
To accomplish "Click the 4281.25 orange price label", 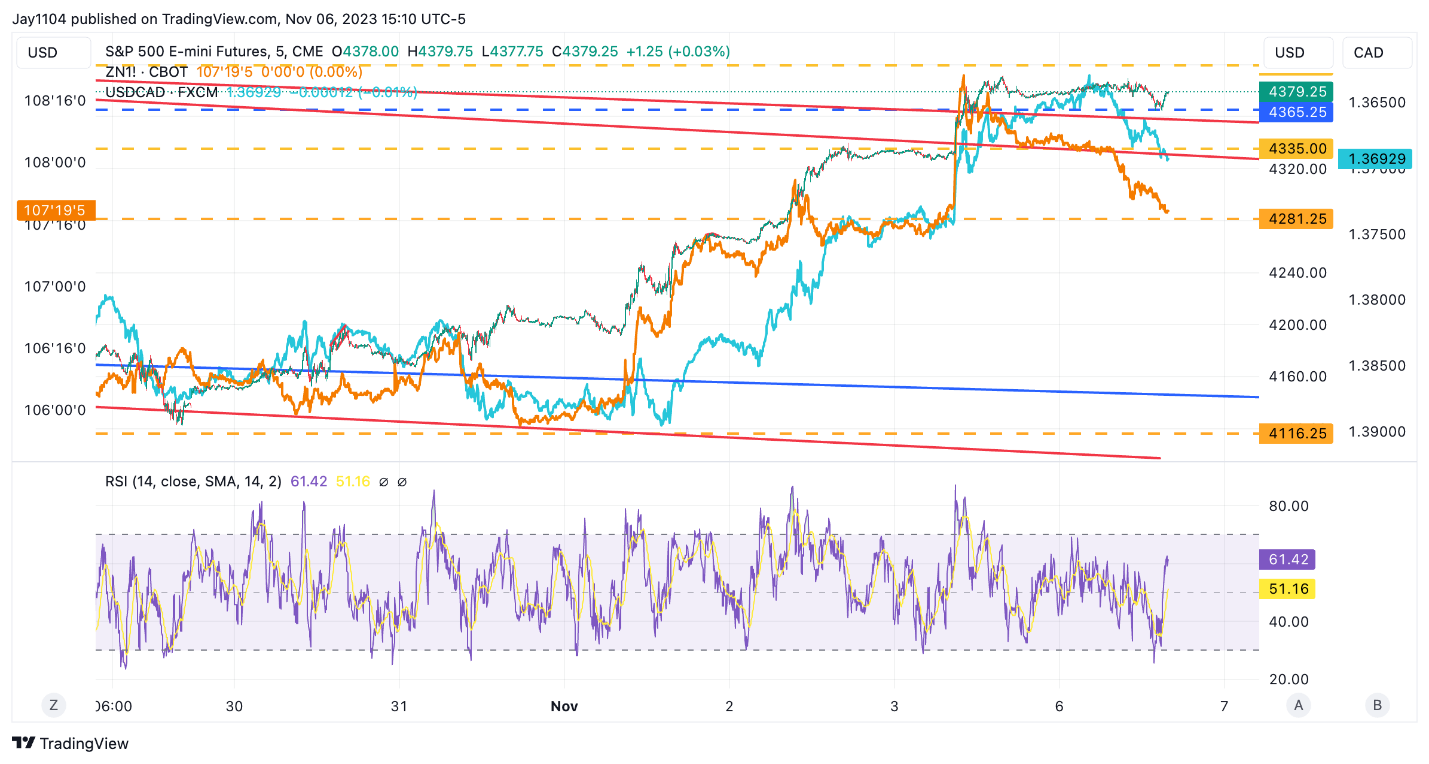I will 1298,219.
